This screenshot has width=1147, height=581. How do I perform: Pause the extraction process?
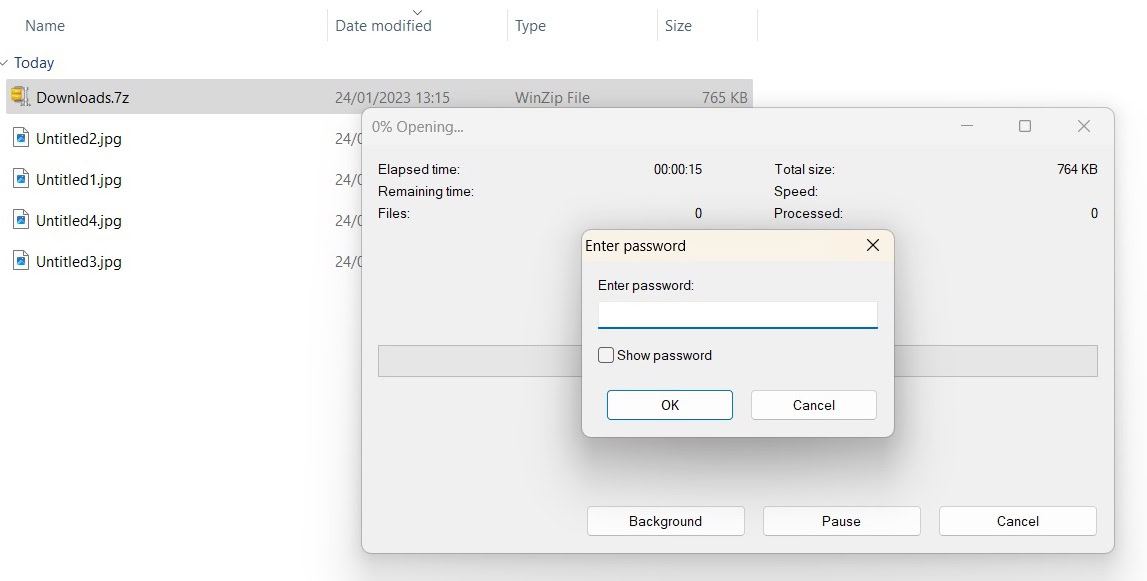click(841, 521)
